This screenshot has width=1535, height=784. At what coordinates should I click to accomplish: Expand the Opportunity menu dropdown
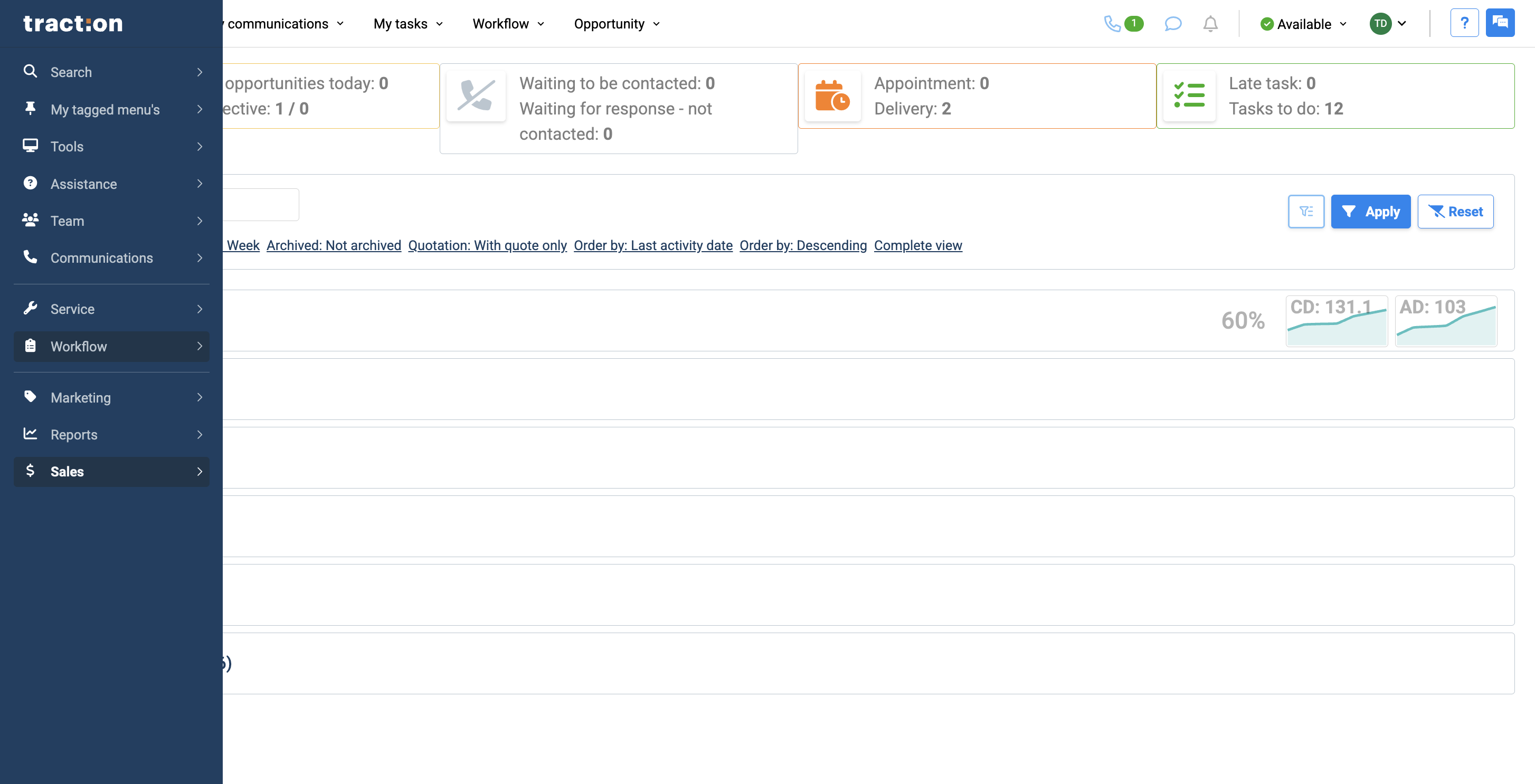pyautogui.click(x=617, y=24)
